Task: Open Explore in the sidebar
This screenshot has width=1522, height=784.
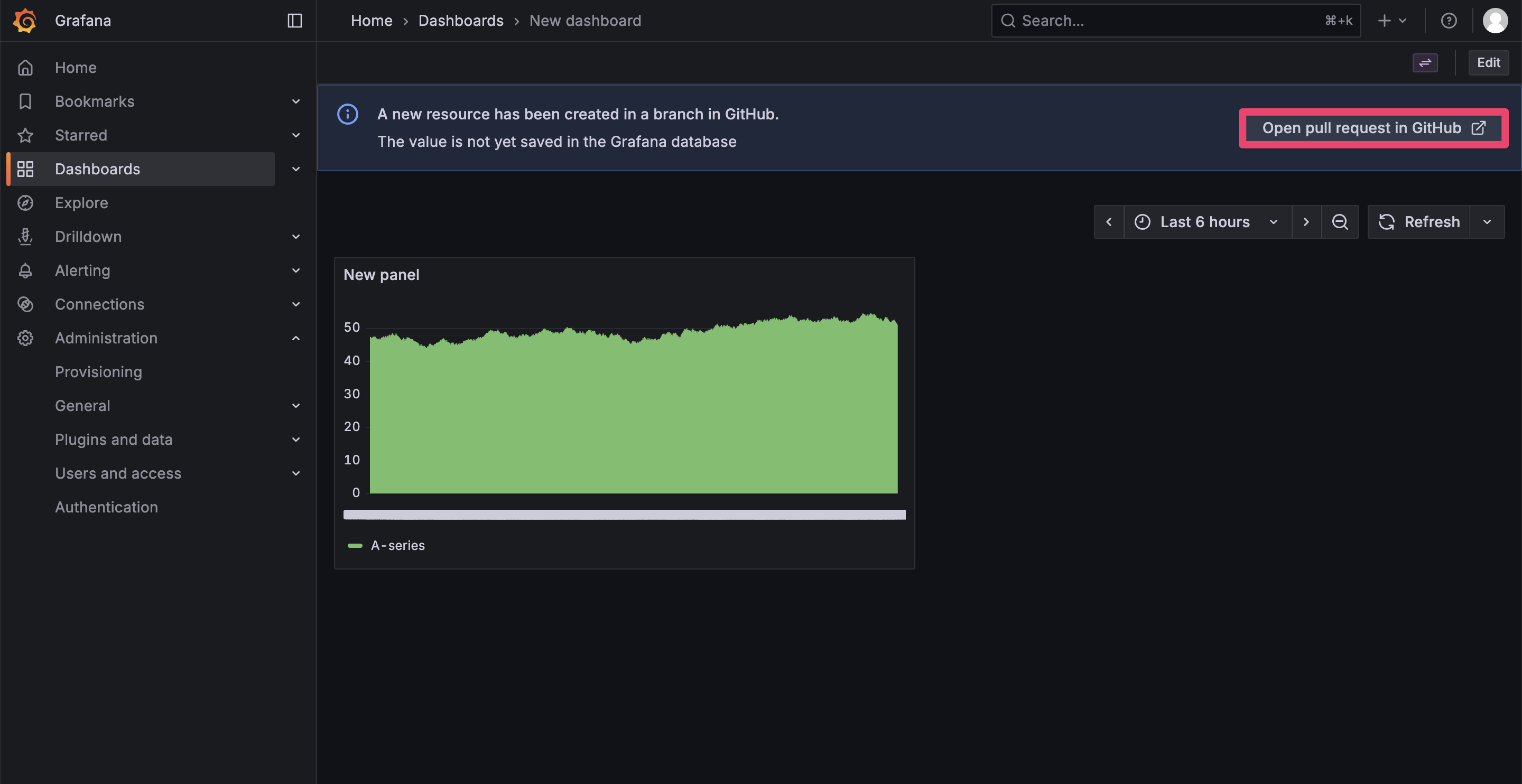Action: coord(81,203)
